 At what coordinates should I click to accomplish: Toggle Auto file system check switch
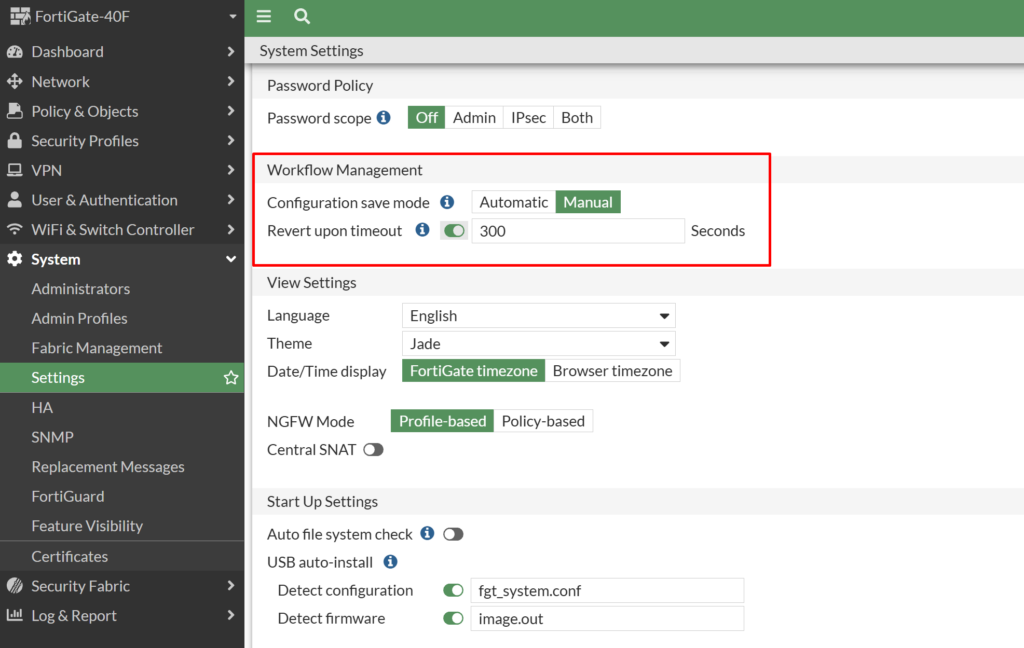tap(453, 534)
